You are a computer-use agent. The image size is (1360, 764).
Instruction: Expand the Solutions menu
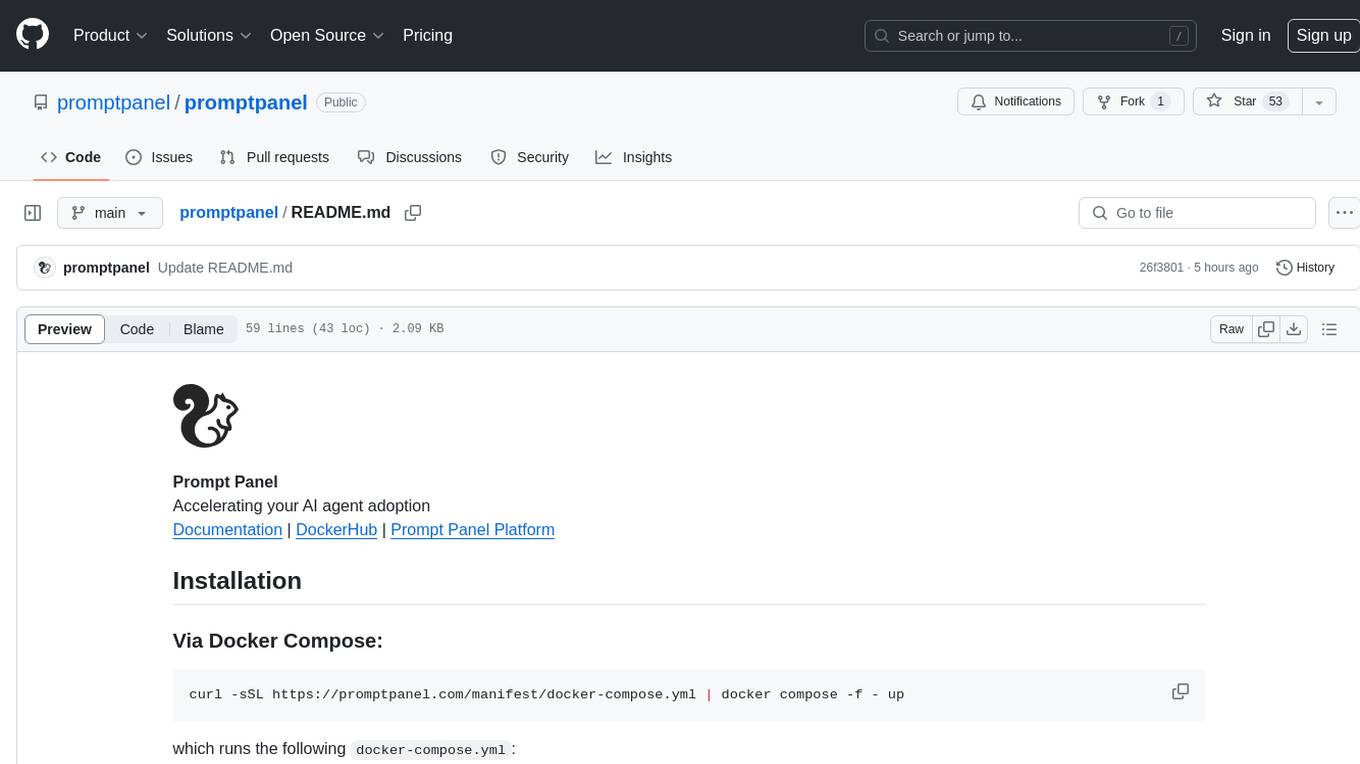209,35
